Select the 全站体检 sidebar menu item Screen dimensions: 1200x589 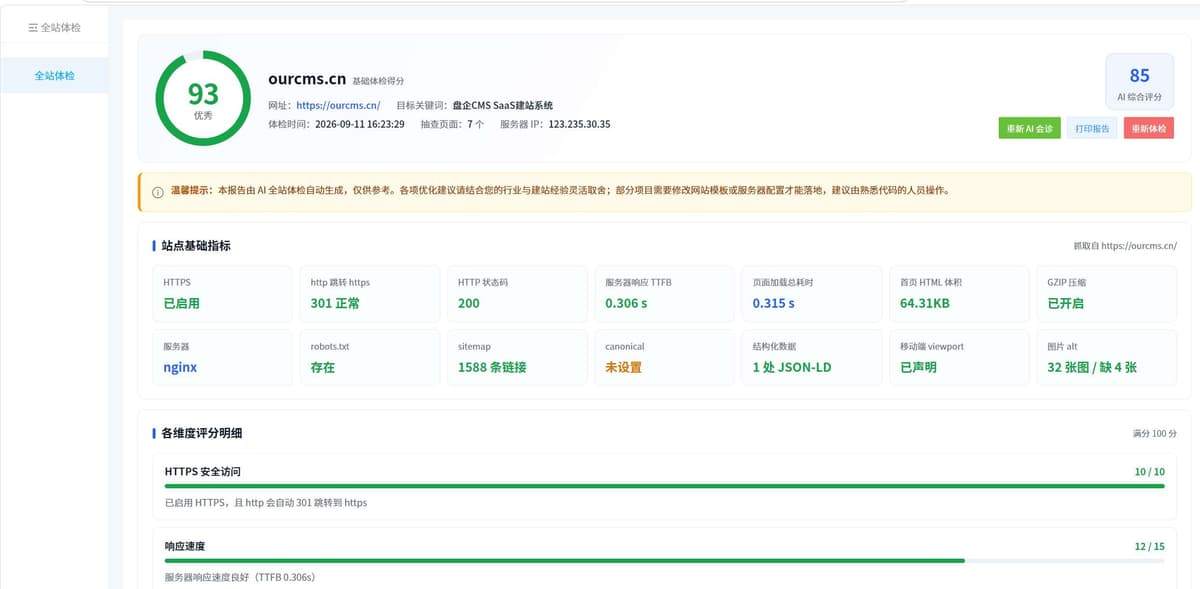tap(54, 75)
